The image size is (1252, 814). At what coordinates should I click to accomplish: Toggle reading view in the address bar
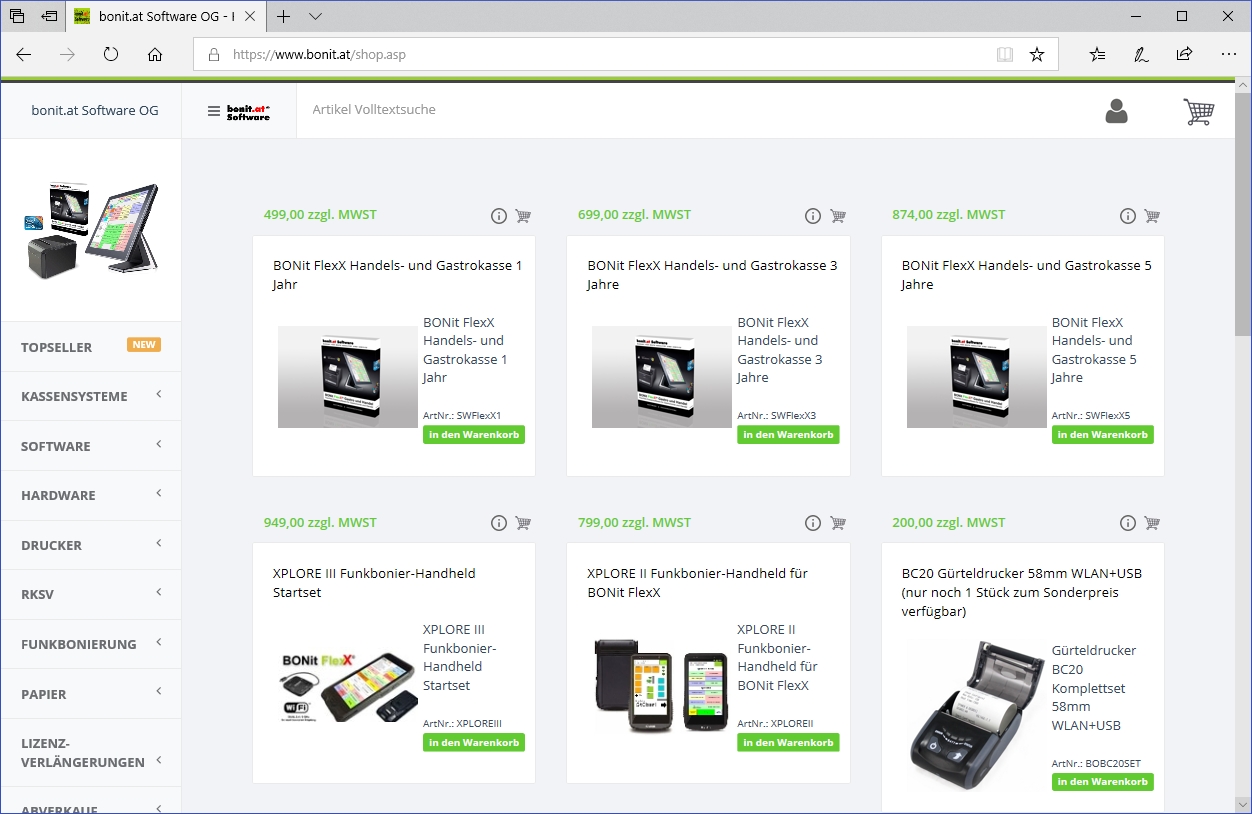1005,55
